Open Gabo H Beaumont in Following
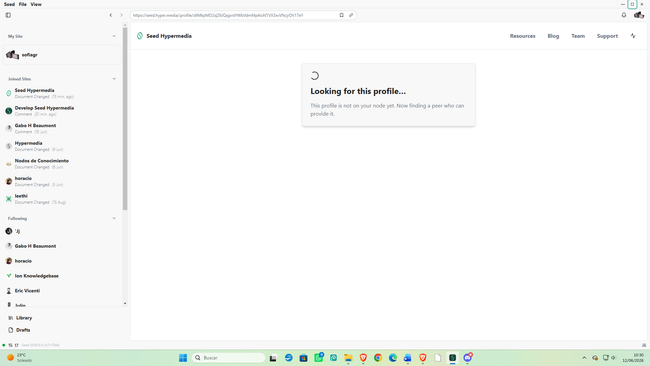 (x=62, y=246)
